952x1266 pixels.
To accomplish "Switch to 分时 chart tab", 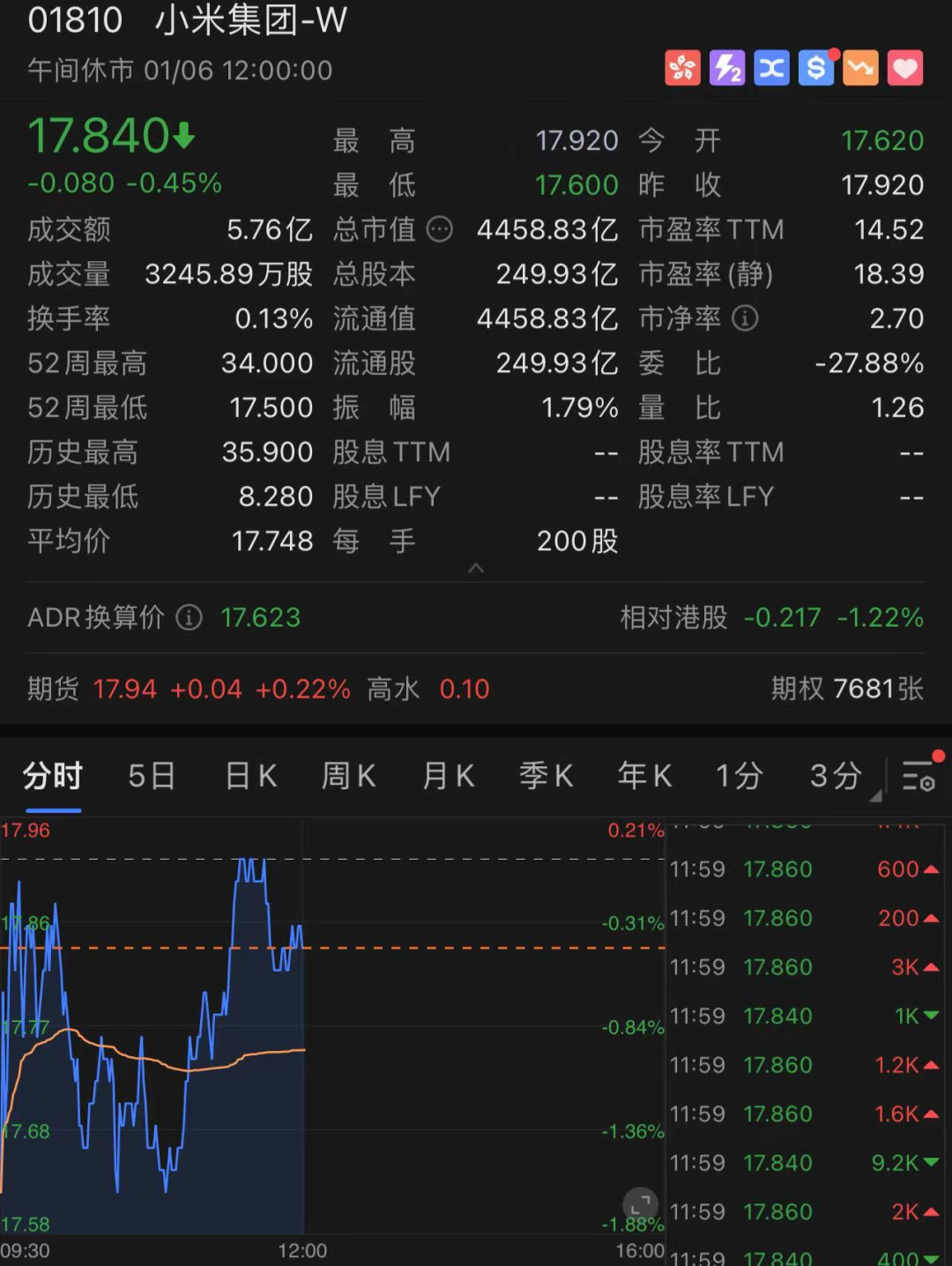I will point(53,776).
